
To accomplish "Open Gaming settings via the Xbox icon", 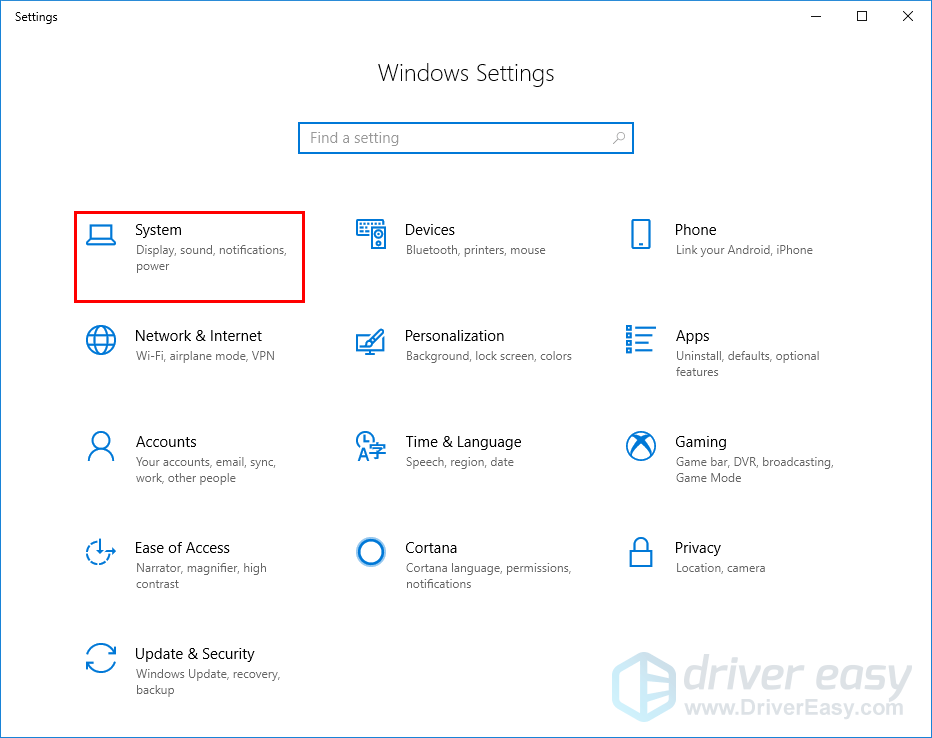I will [x=641, y=446].
